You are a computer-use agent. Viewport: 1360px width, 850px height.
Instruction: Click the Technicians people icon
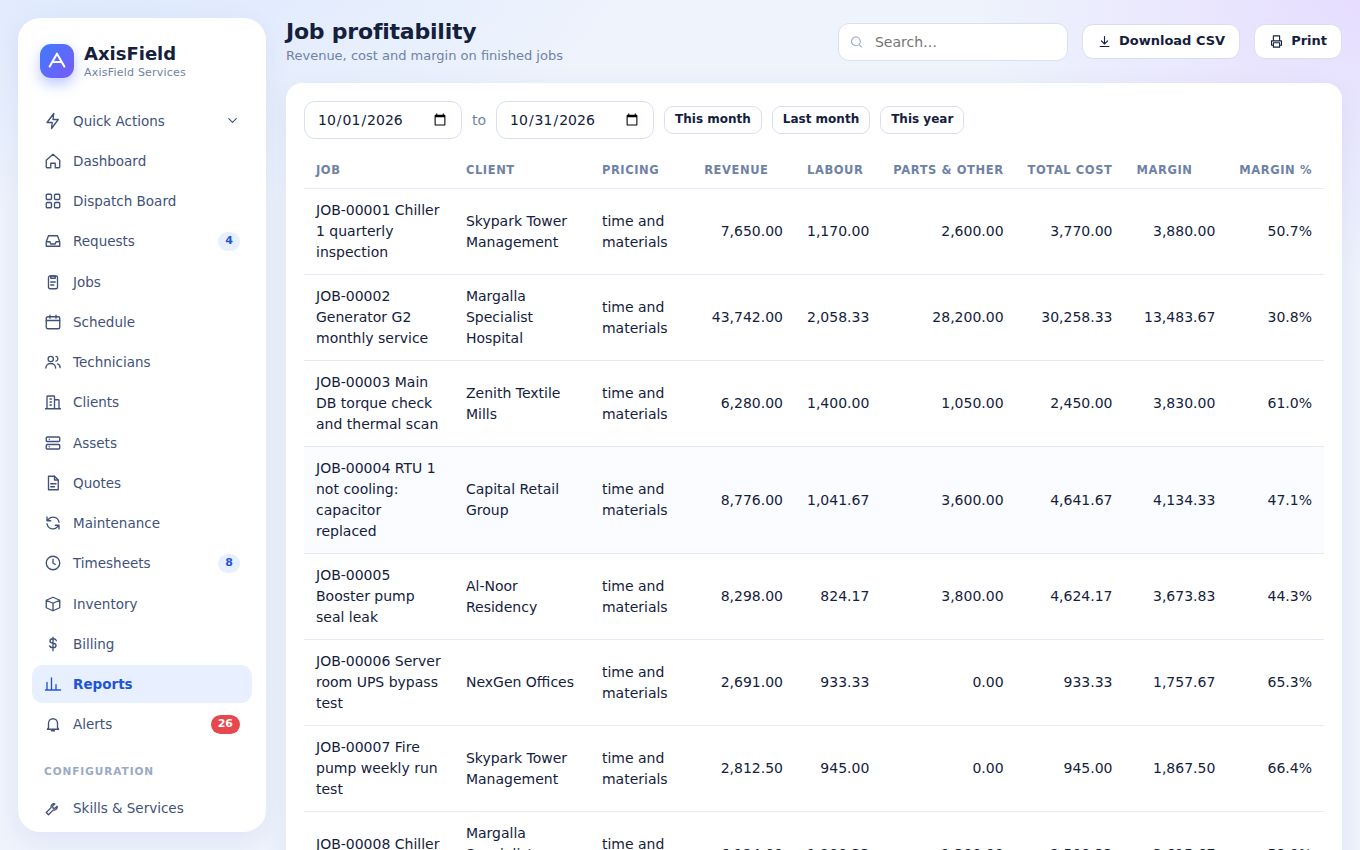[x=53, y=362]
